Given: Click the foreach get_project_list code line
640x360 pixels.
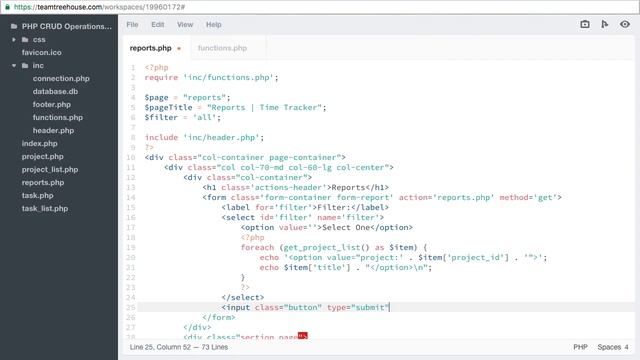Looking at the screenshot, I should [334, 248].
